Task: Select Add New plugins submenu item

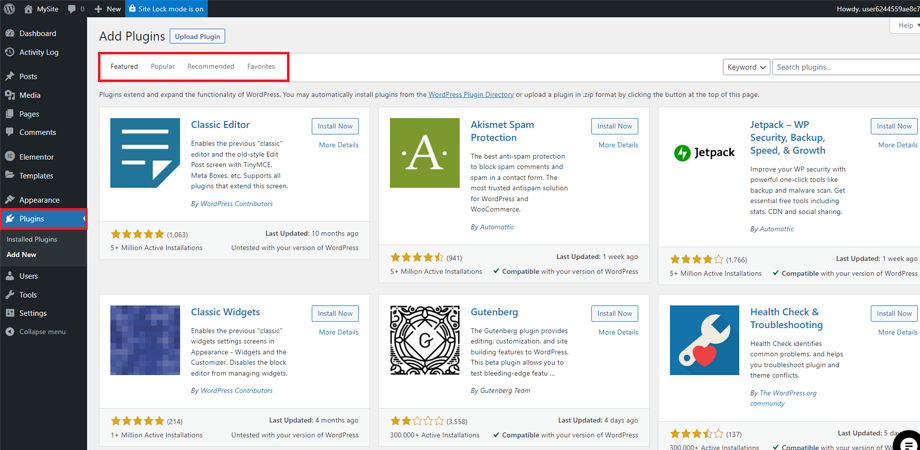Action: coord(22,255)
